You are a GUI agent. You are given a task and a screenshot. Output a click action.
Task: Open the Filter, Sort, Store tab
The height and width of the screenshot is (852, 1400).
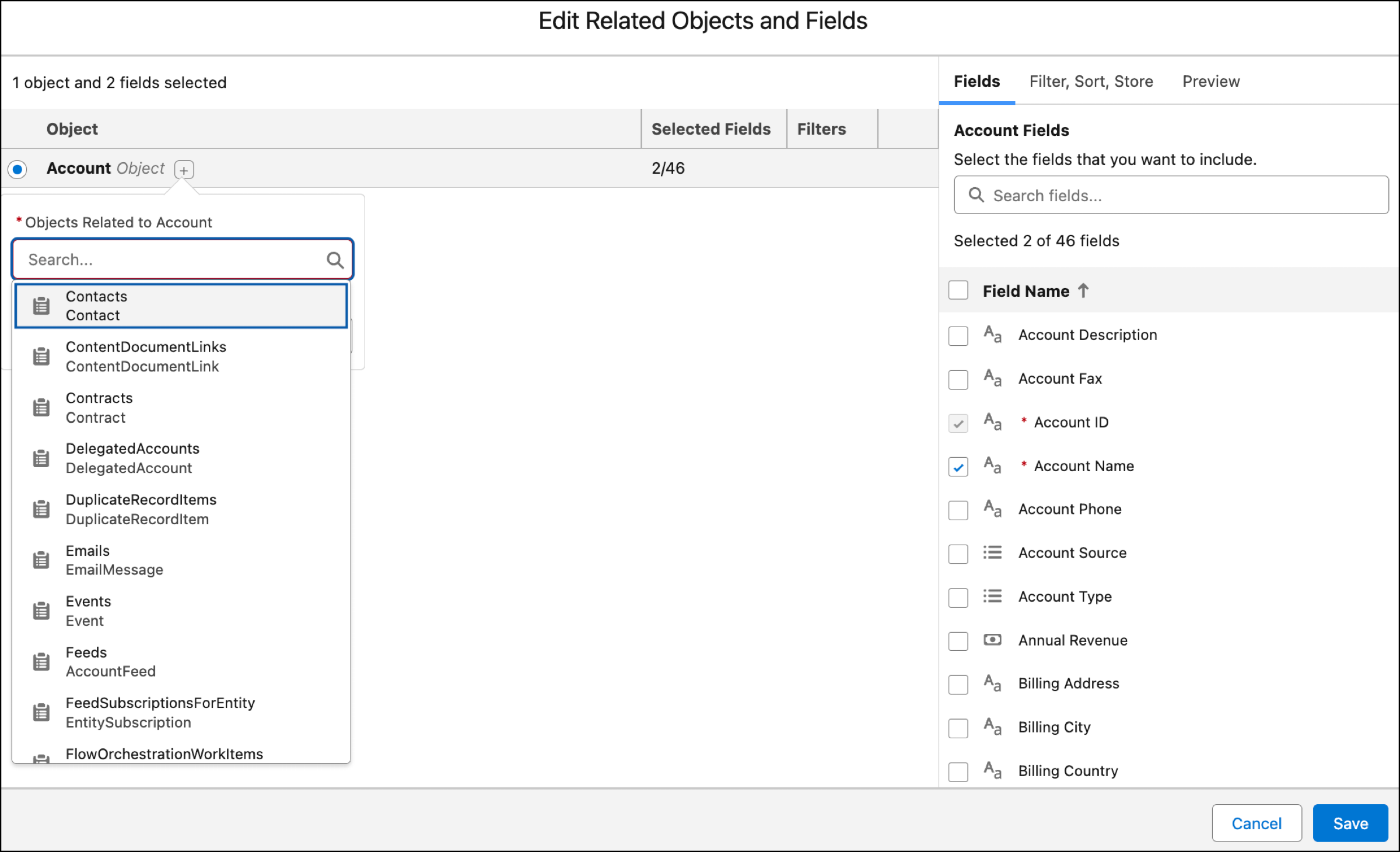coord(1091,82)
